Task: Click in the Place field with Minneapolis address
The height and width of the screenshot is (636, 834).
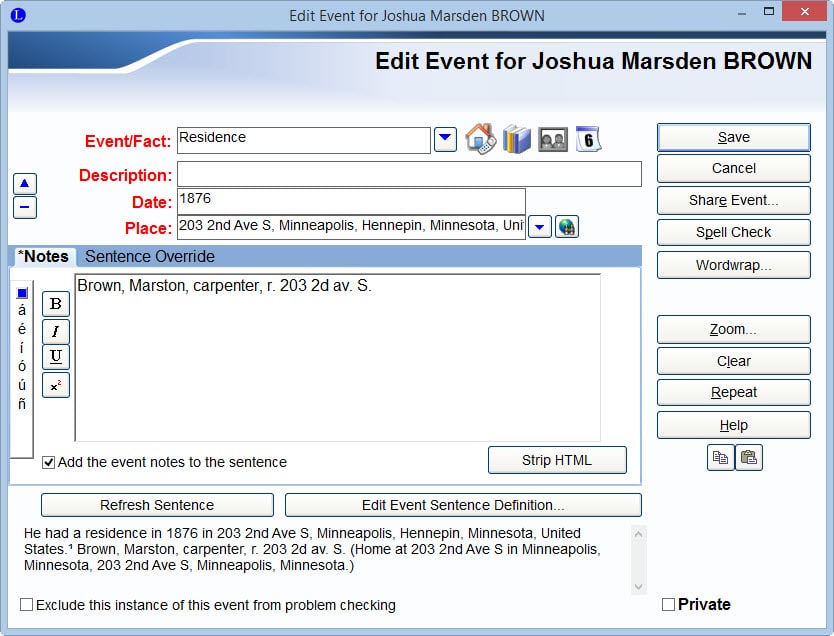Action: 351,227
